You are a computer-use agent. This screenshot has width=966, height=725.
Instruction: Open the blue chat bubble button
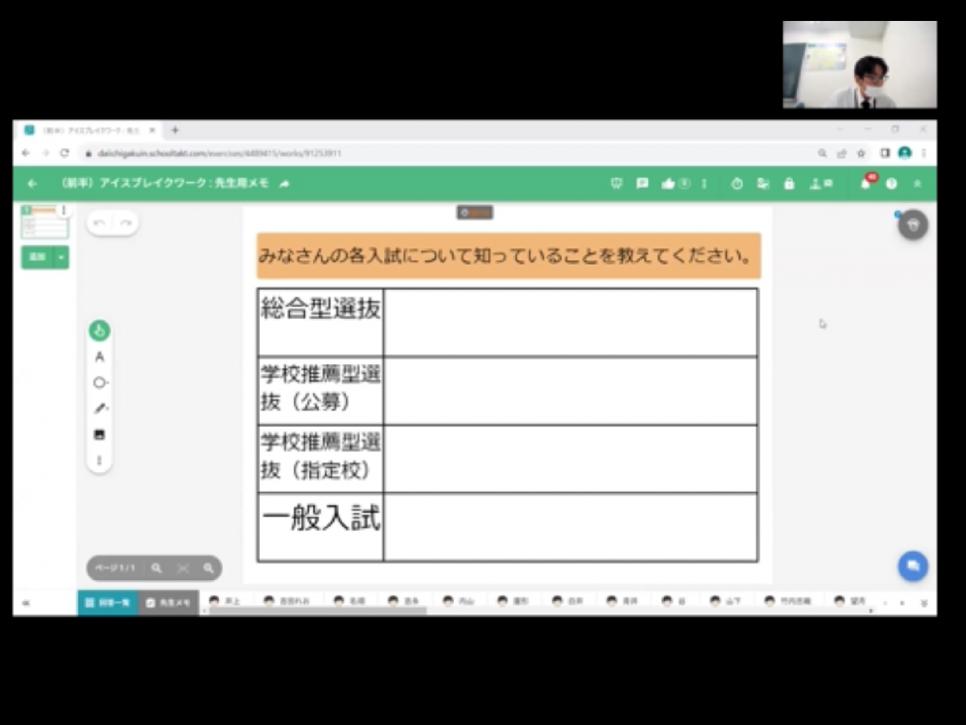pyautogui.click(x=912, y=566)
